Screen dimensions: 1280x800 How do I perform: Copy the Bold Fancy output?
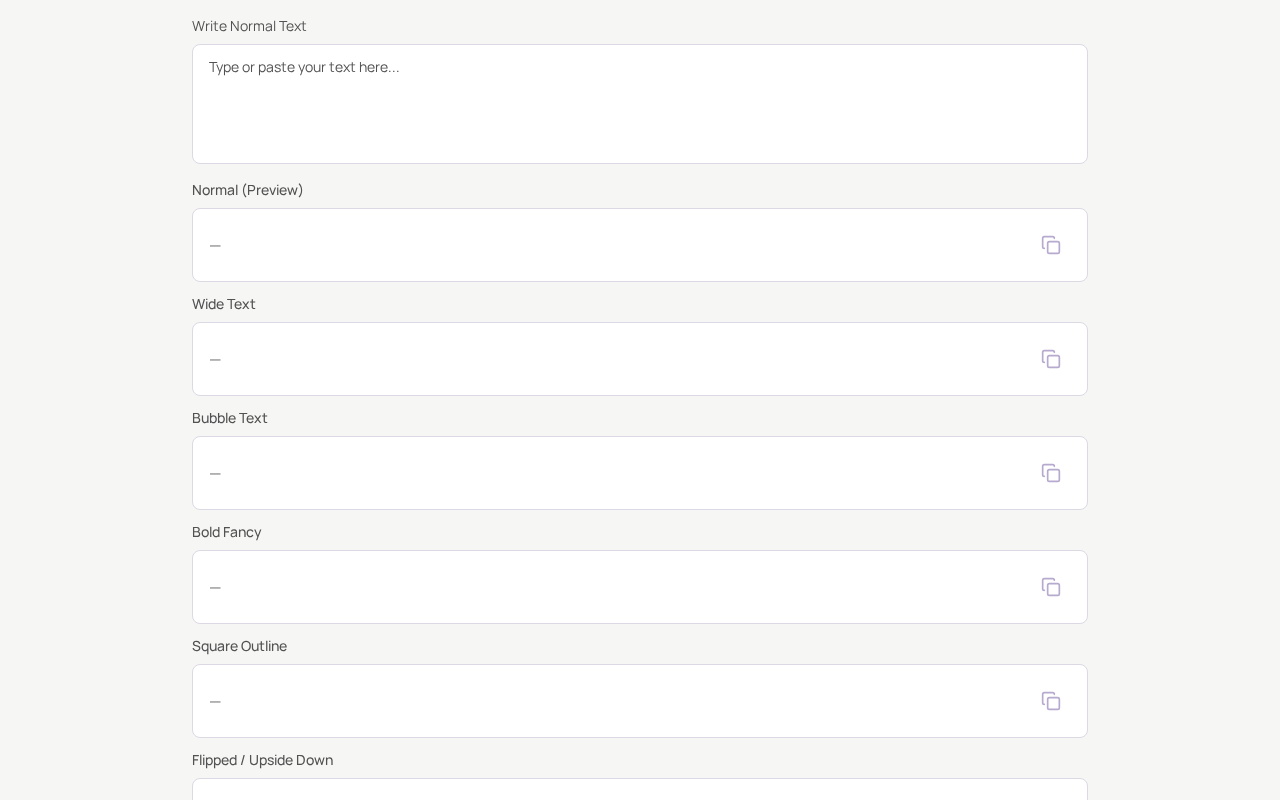click(1051, 587)
